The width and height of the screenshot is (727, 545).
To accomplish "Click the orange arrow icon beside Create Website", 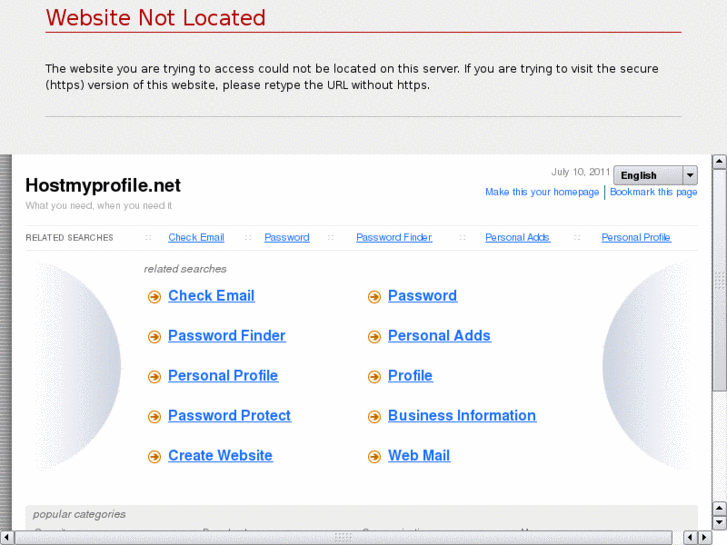I will (x=154, y=457).
